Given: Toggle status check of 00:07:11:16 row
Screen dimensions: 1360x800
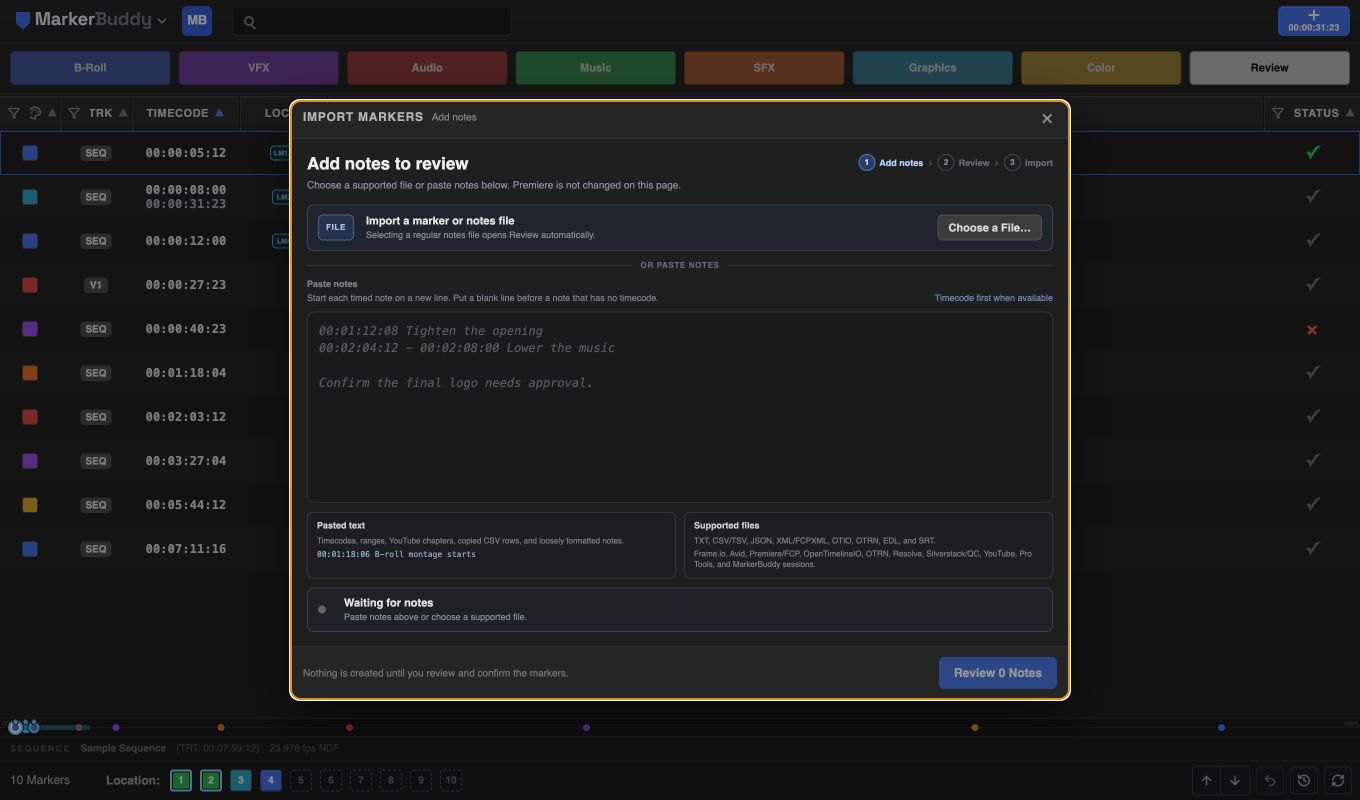Looking at the screenshot, I should click(x=1313, y=548).
